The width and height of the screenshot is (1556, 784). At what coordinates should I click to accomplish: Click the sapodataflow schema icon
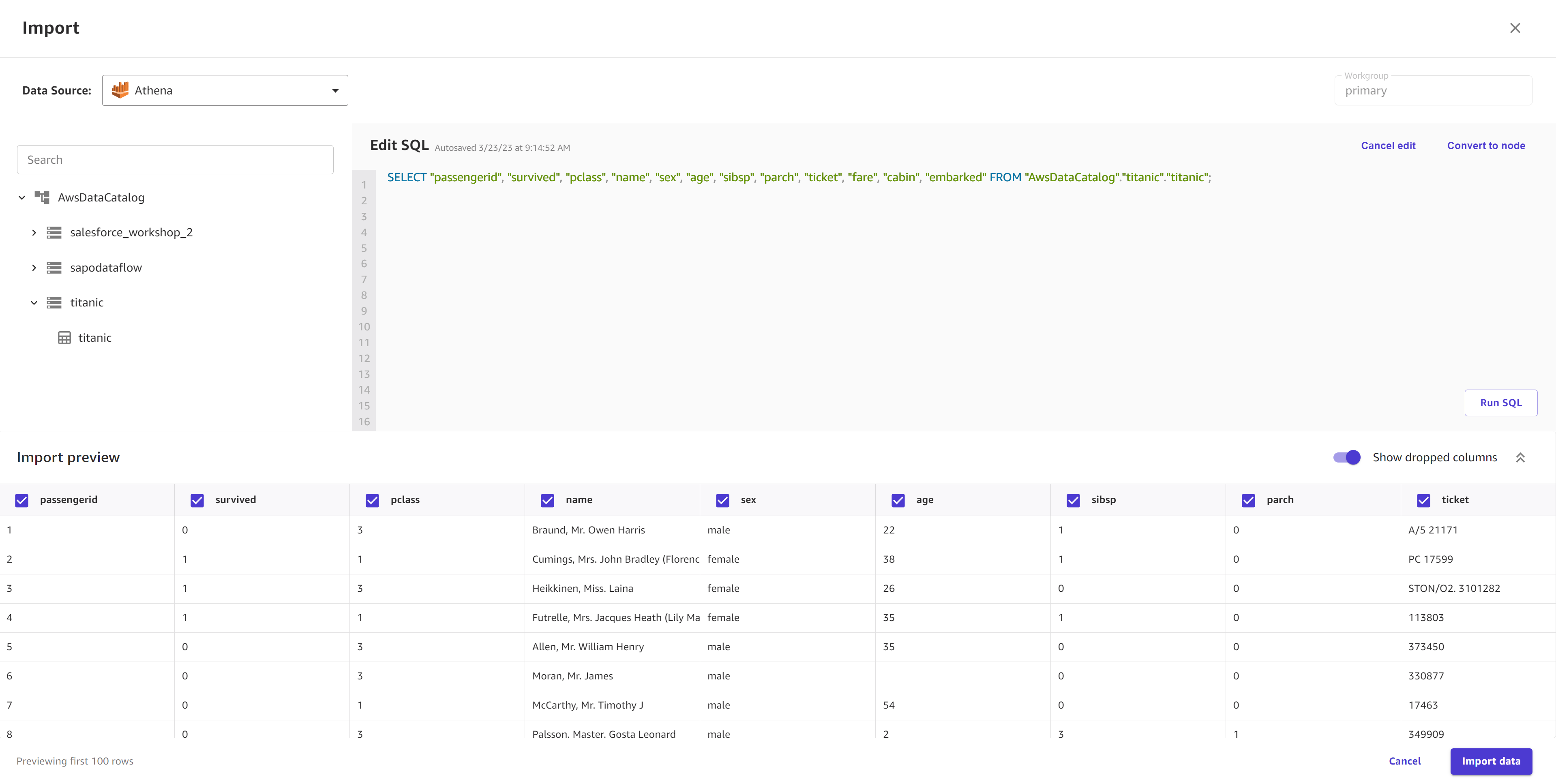pyautogui.click(x=54, y=267)
